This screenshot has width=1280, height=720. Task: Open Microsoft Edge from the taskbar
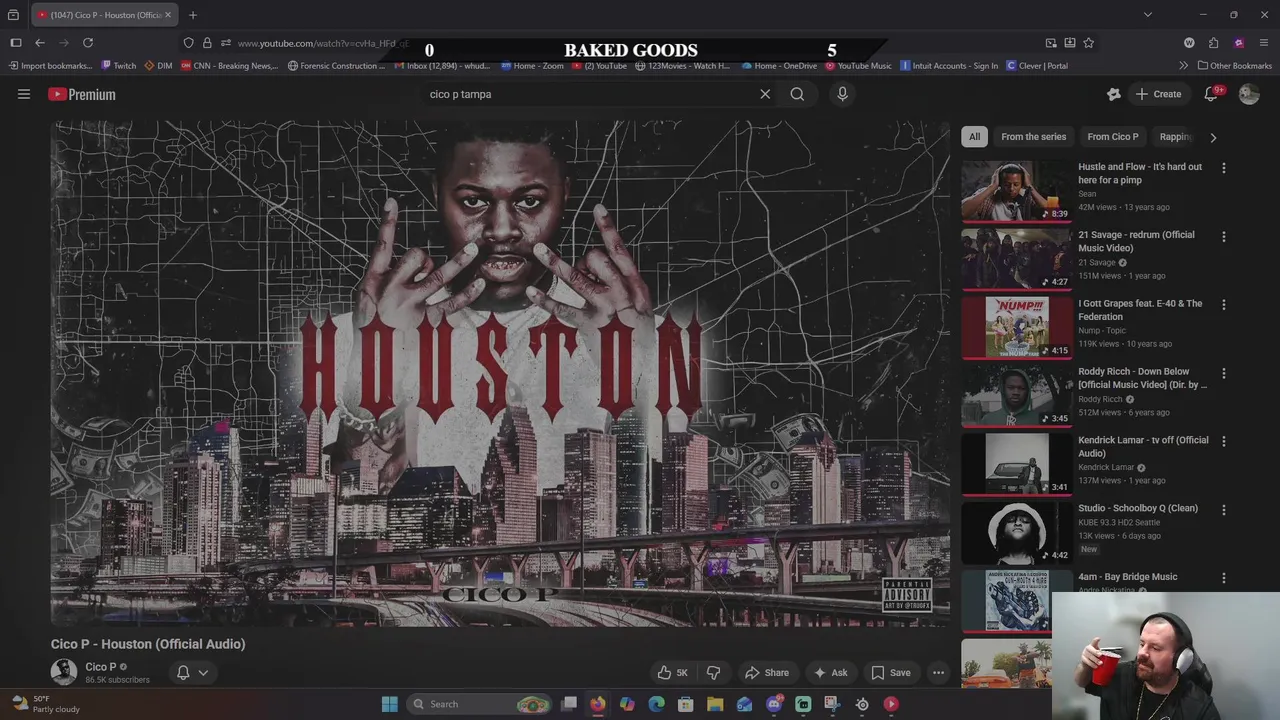(656, 704)
